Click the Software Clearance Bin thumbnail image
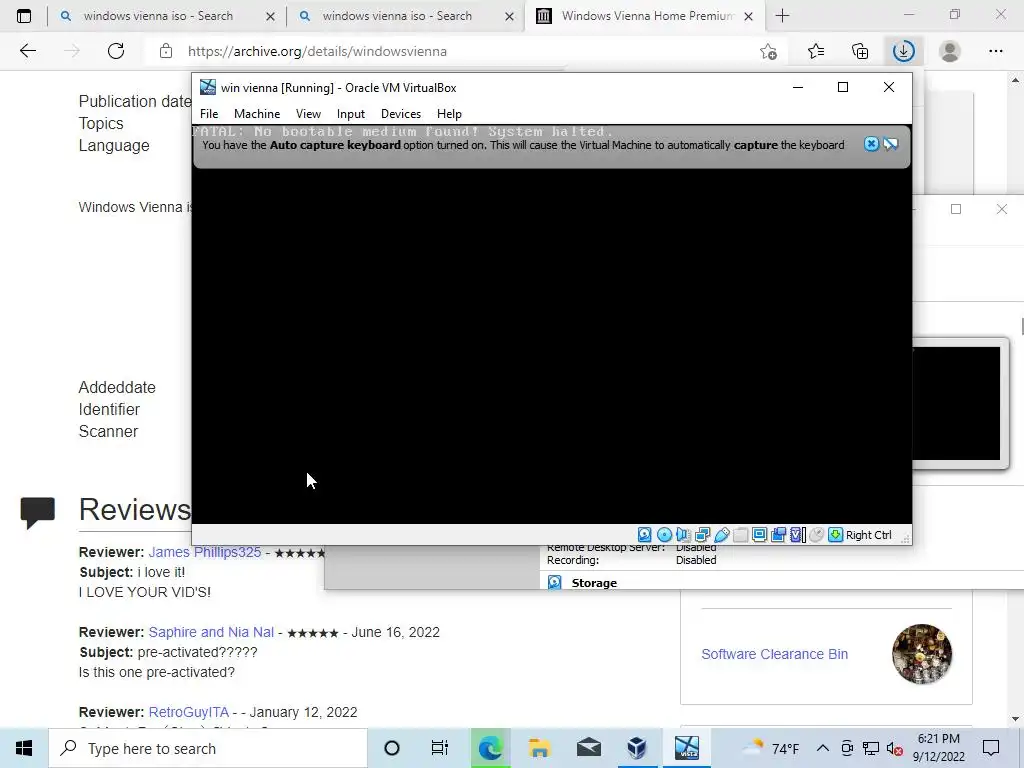The width and height of the screenshot is (1024, 768). [x=921, y=654]
